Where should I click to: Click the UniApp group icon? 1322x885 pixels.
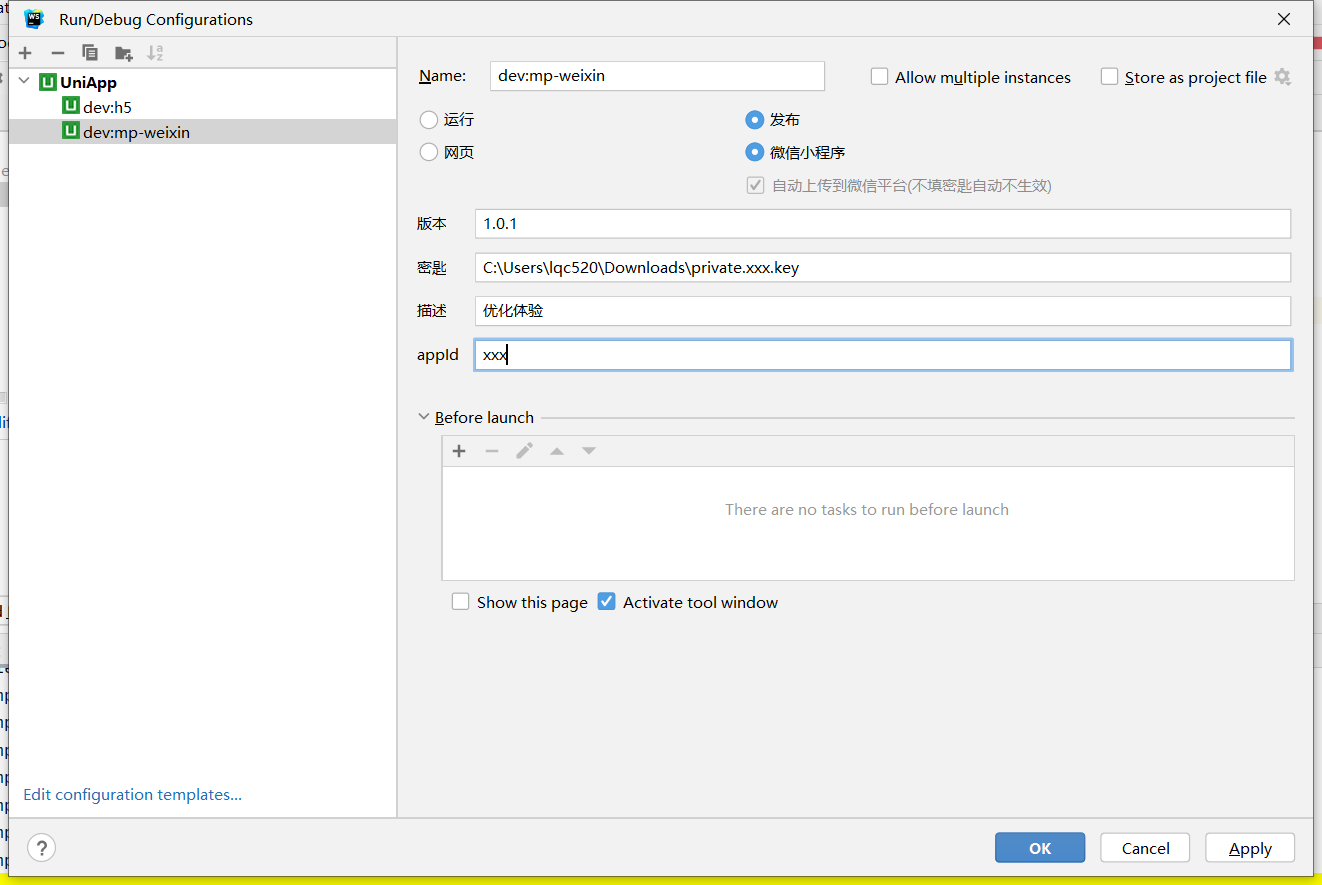coord(48,82)
